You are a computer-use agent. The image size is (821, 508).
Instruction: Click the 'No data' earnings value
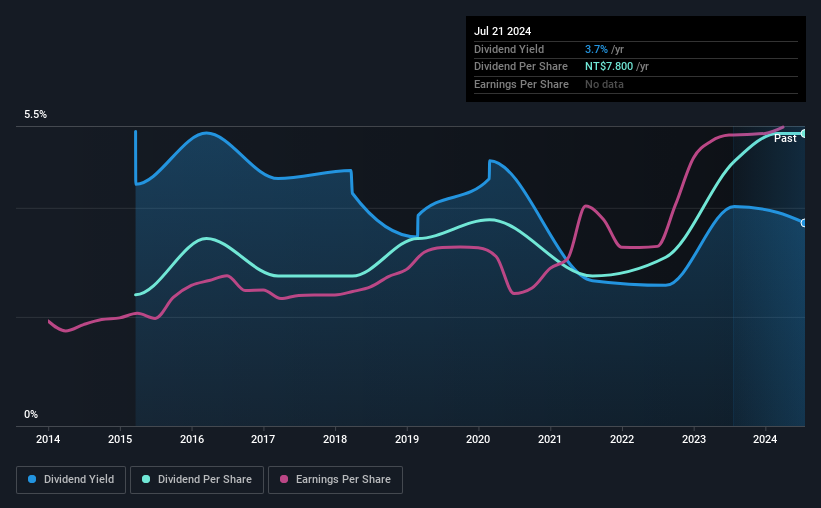[604, 84]
